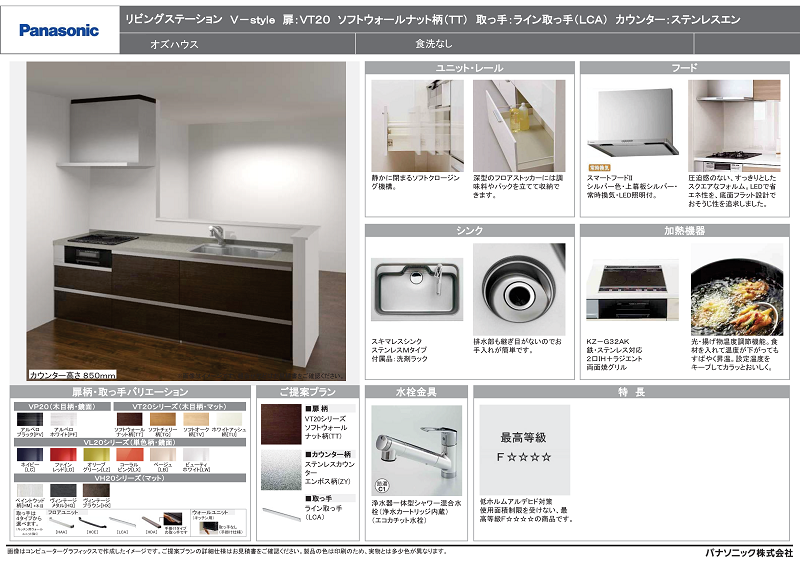800x565 pixels.
Task: Click the Sukimaress sink top-view photo
Action: tap(417, 289)
